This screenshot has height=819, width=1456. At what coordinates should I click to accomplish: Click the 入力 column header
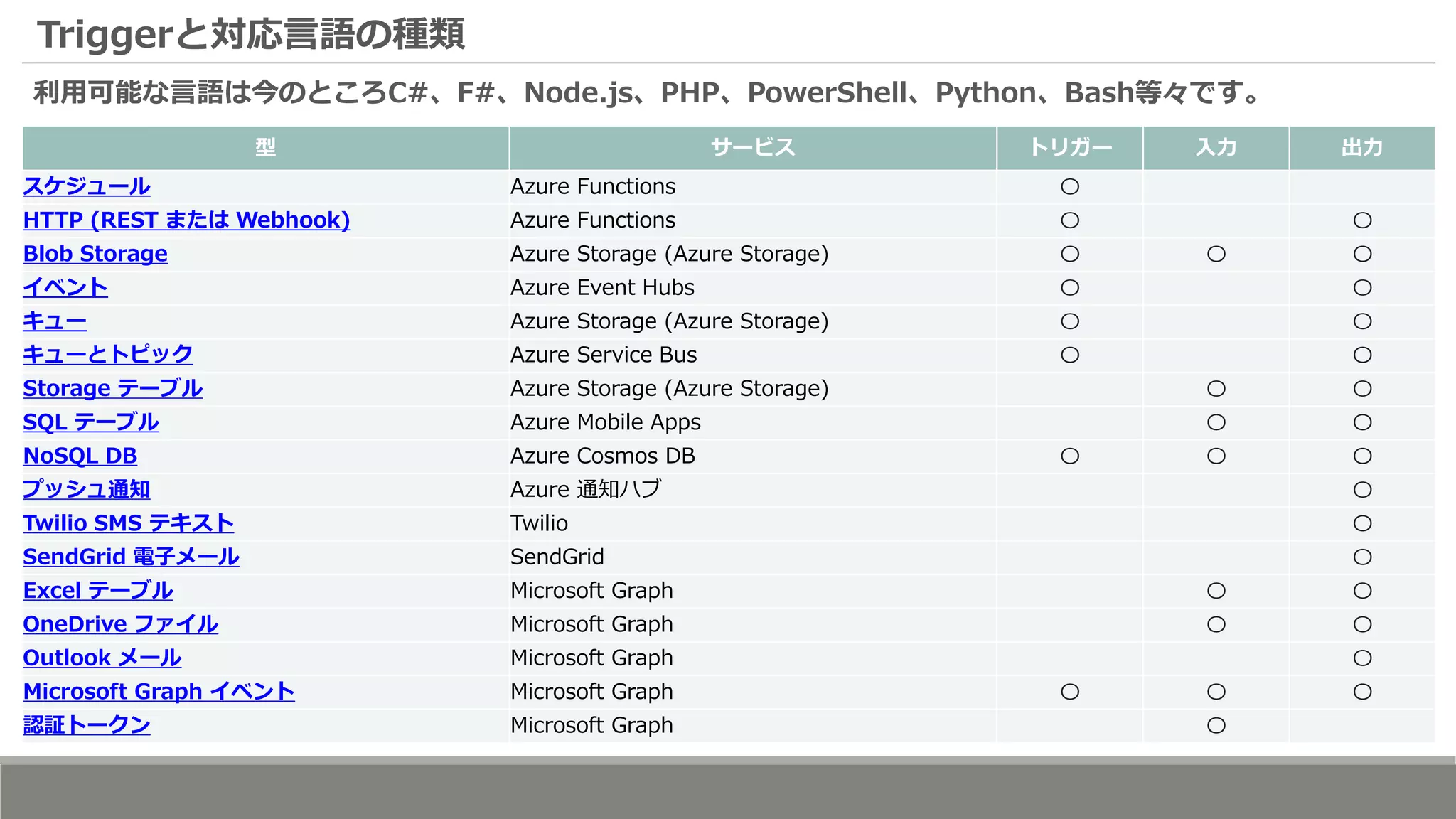1216,148
